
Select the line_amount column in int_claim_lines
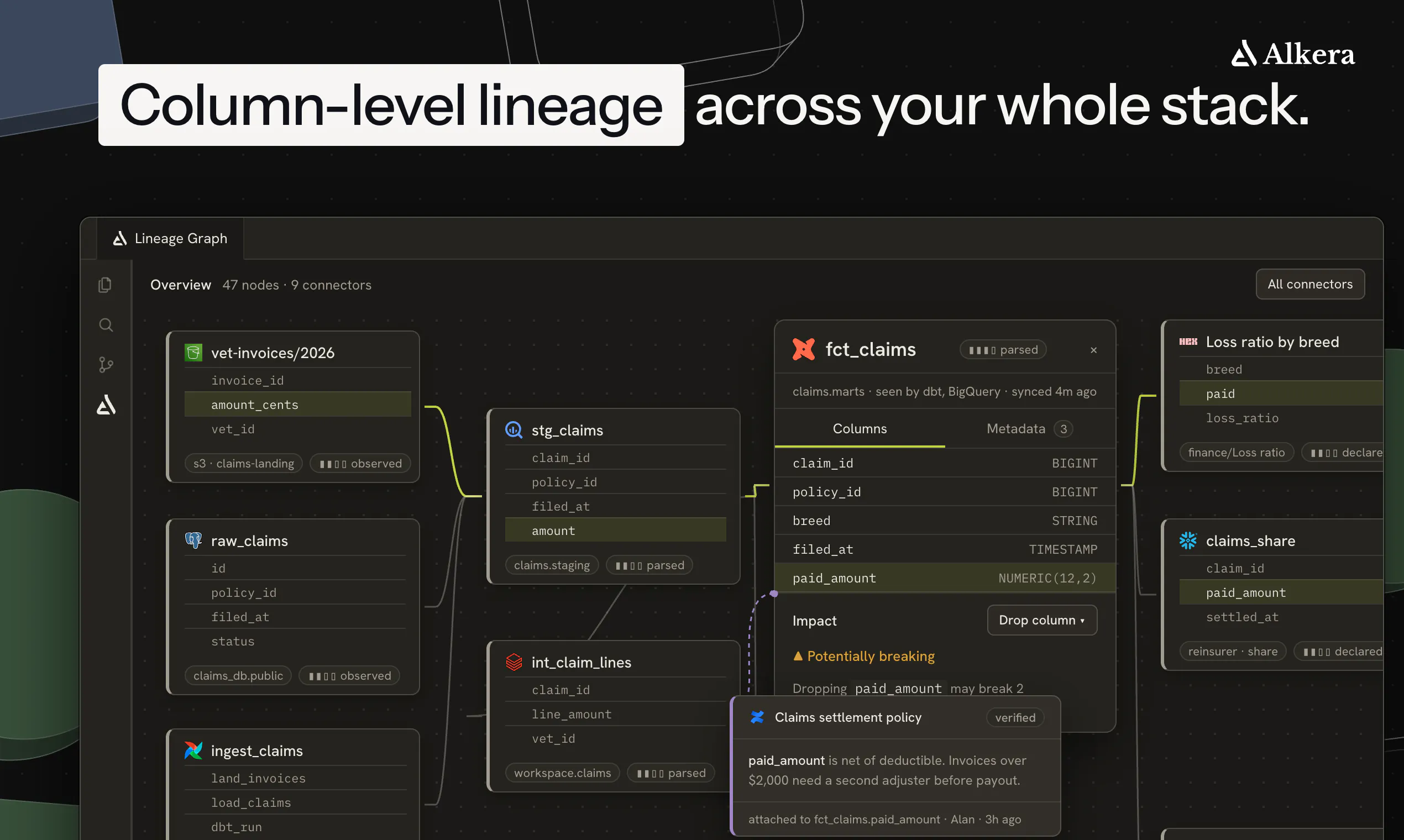click(615, 715)
